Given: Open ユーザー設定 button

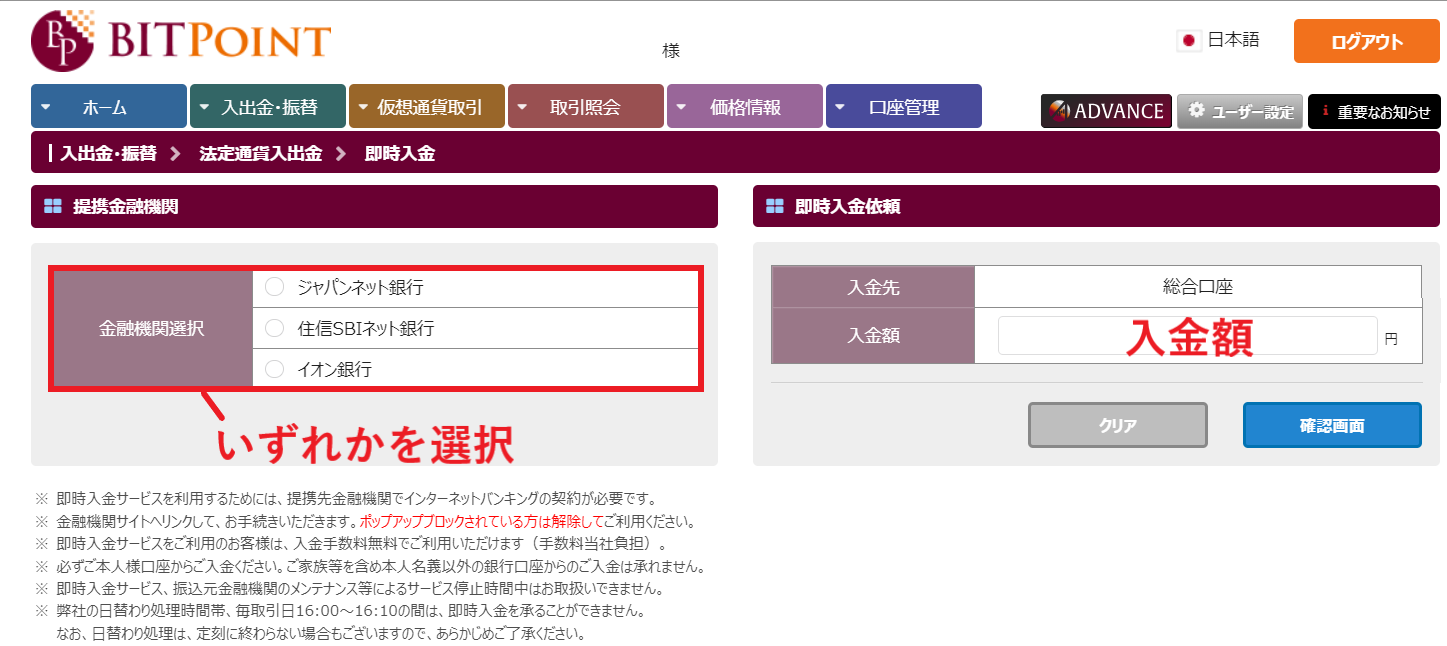Looking at the screenshot, I should coord(1240,111).
